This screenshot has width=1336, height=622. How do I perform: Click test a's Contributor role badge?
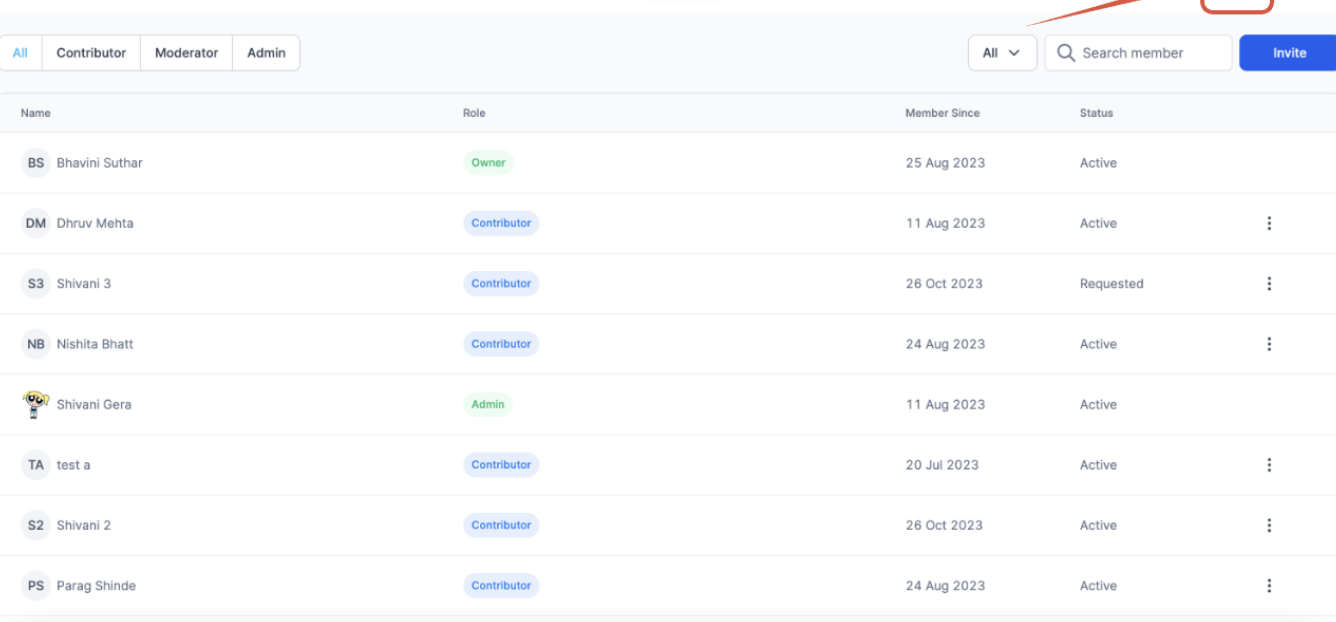tap(501, 465)
